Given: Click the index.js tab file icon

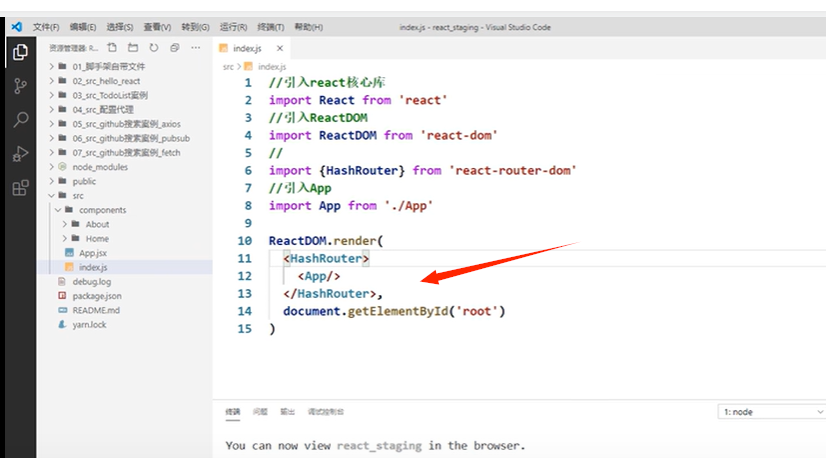Looking at the screenshot, I should [223, 48].
